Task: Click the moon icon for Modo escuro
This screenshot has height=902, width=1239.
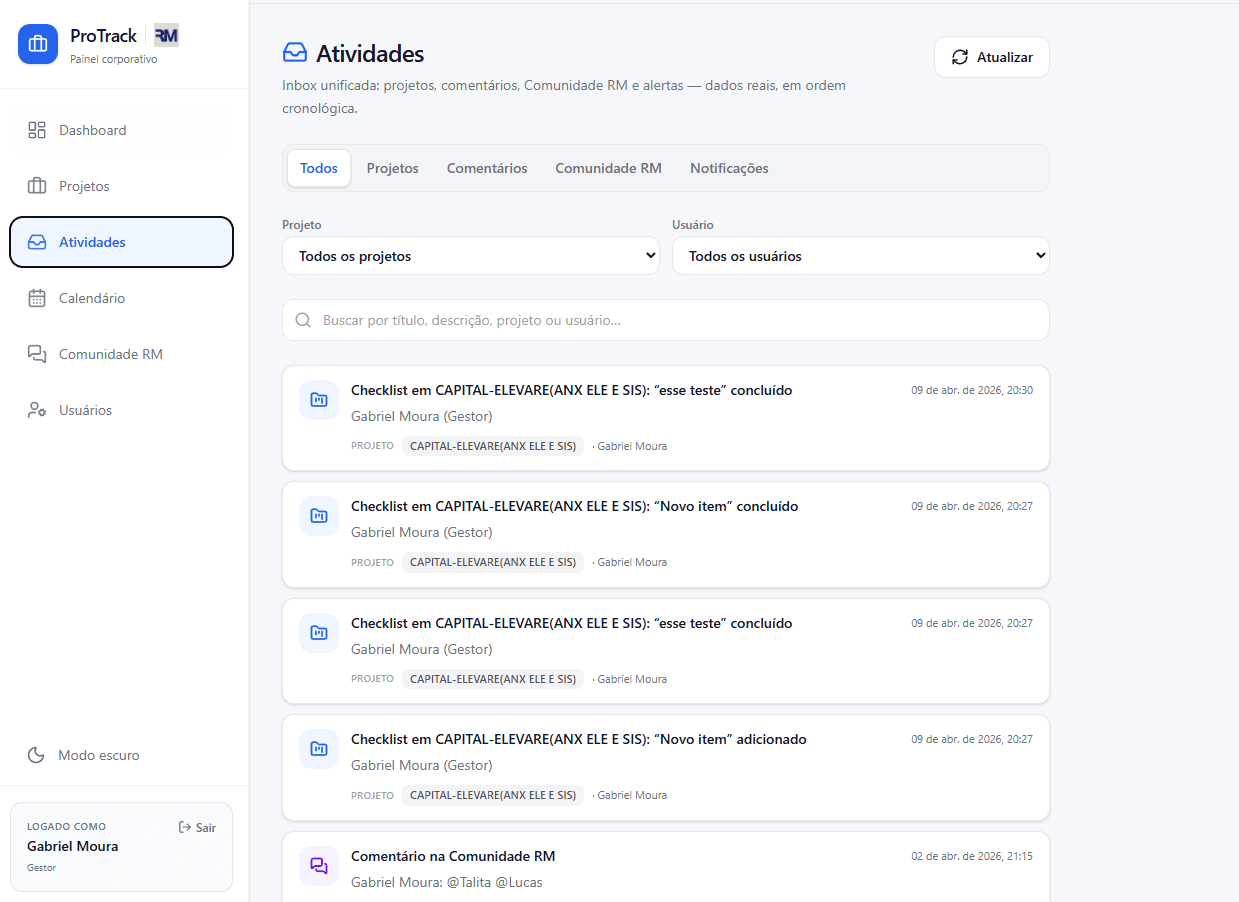Action: point(36,755)
